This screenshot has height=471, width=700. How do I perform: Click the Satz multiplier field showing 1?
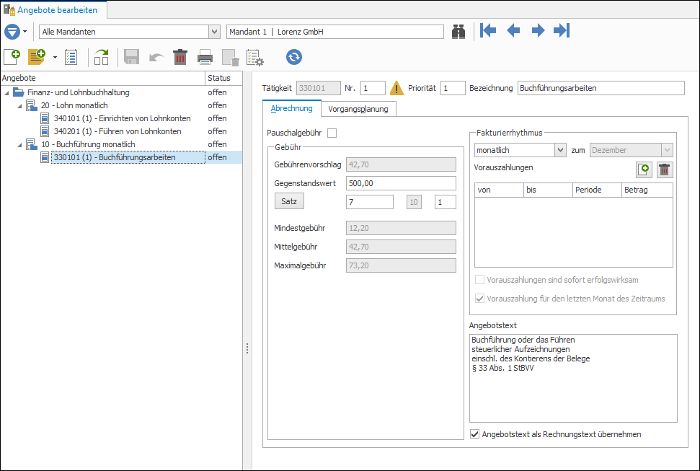pos(445,202)
